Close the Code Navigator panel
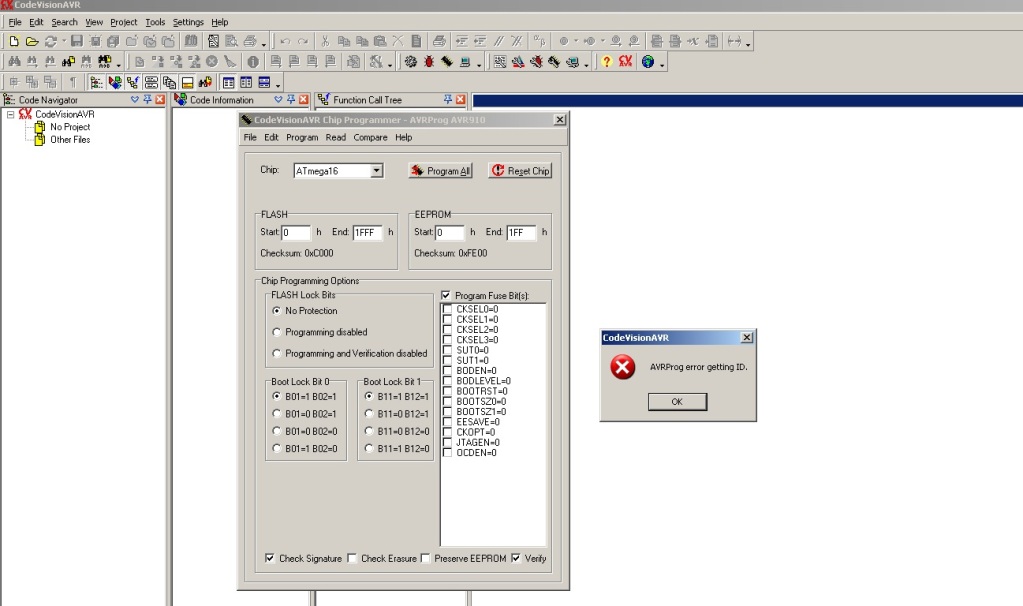 pyautogui.click(x=160, y=99)
